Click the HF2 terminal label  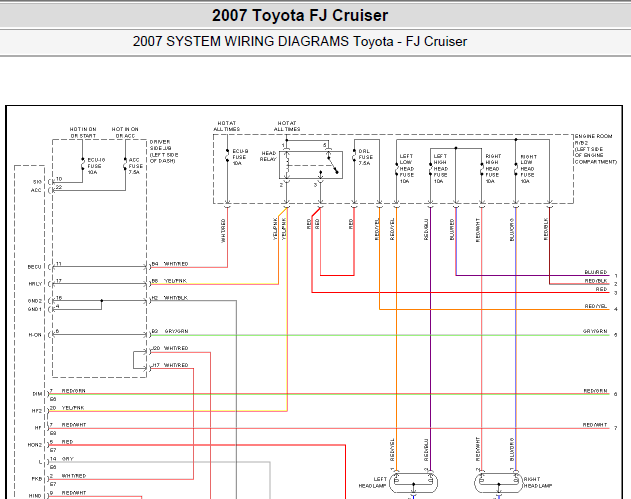click(x=37, y=411)
